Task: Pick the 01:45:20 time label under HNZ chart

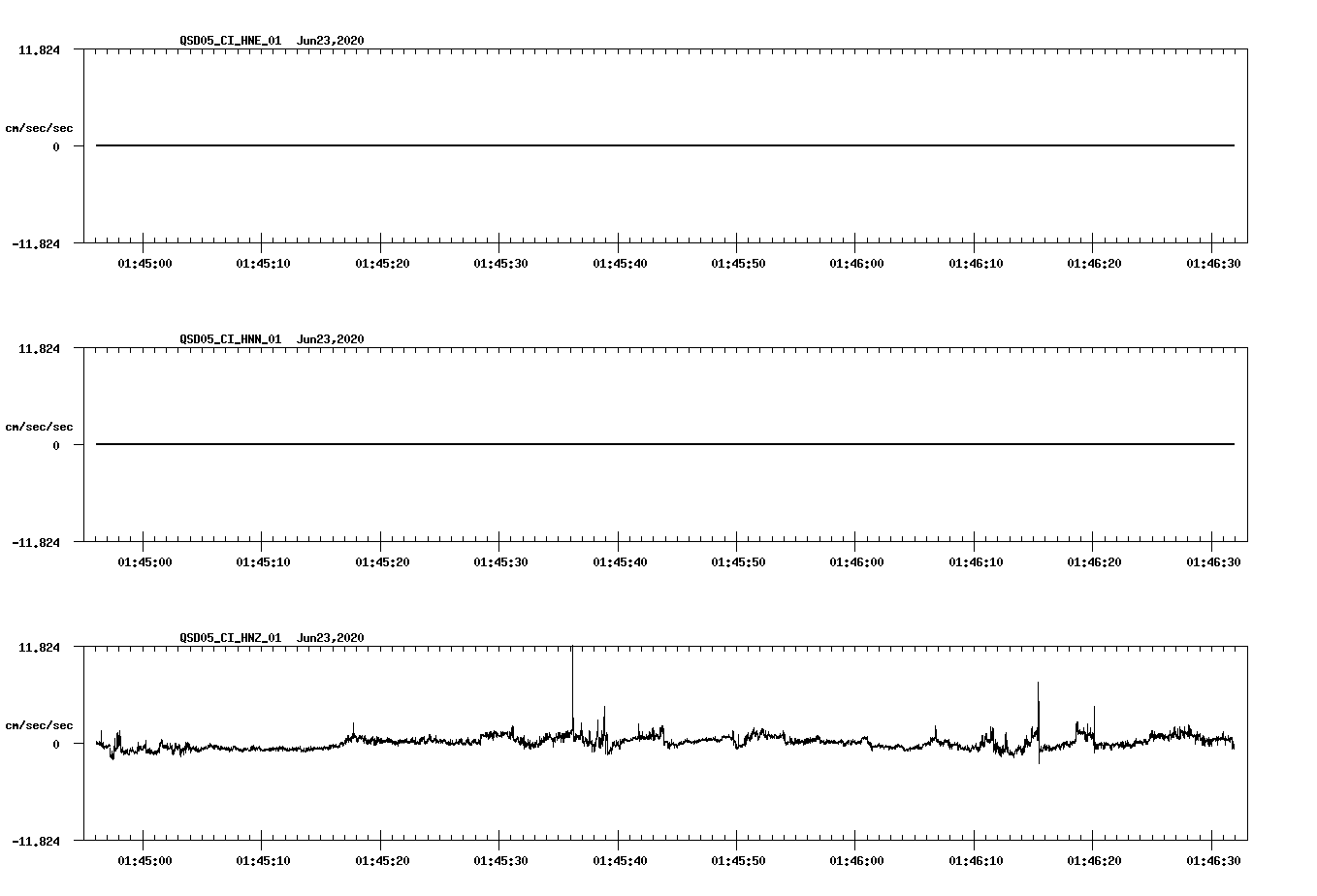Action: 382,860
